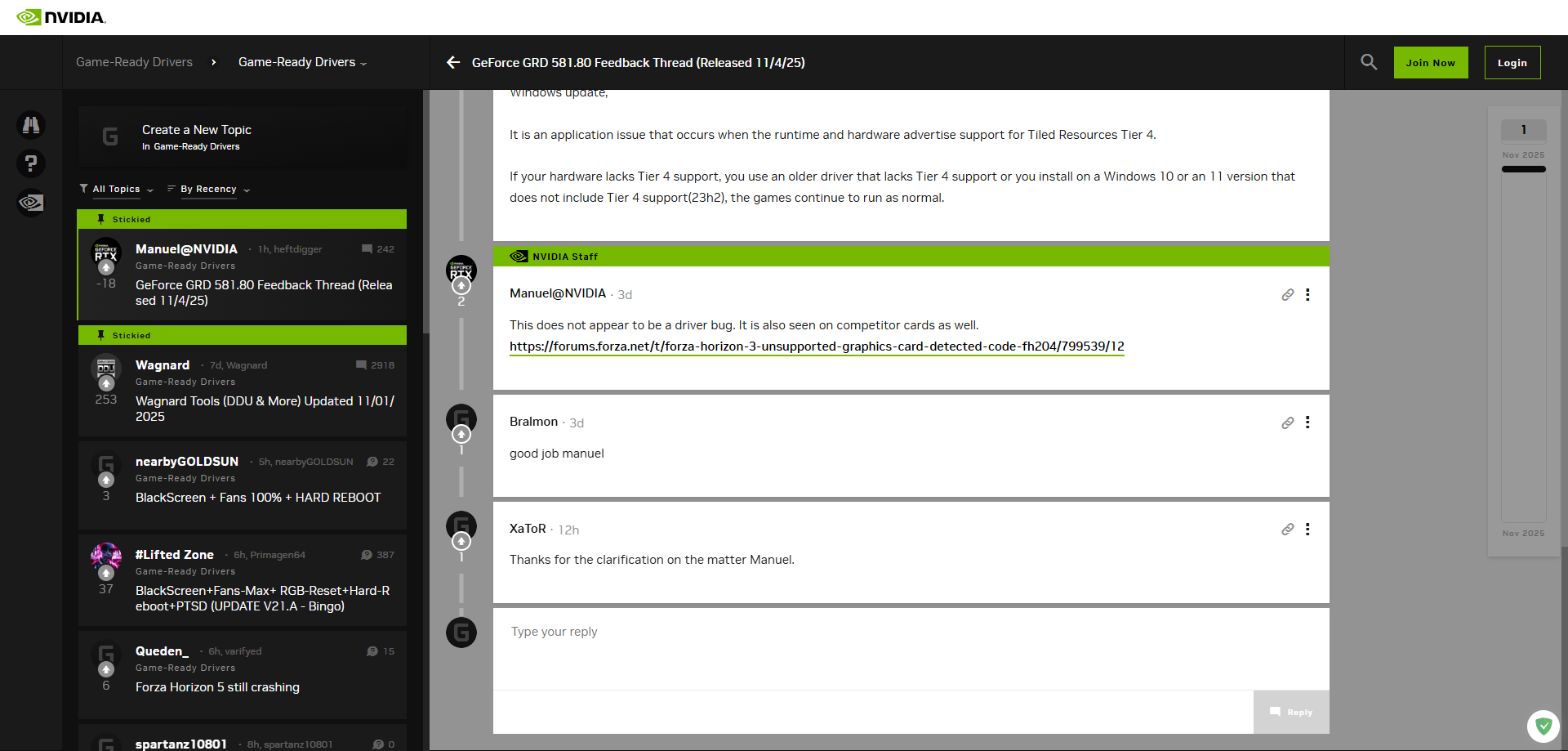The image size is (1568, 751).
Task: Open the BlackScreen+Fans-Max+ RGB-Reset topic
Action: point(262,598)
